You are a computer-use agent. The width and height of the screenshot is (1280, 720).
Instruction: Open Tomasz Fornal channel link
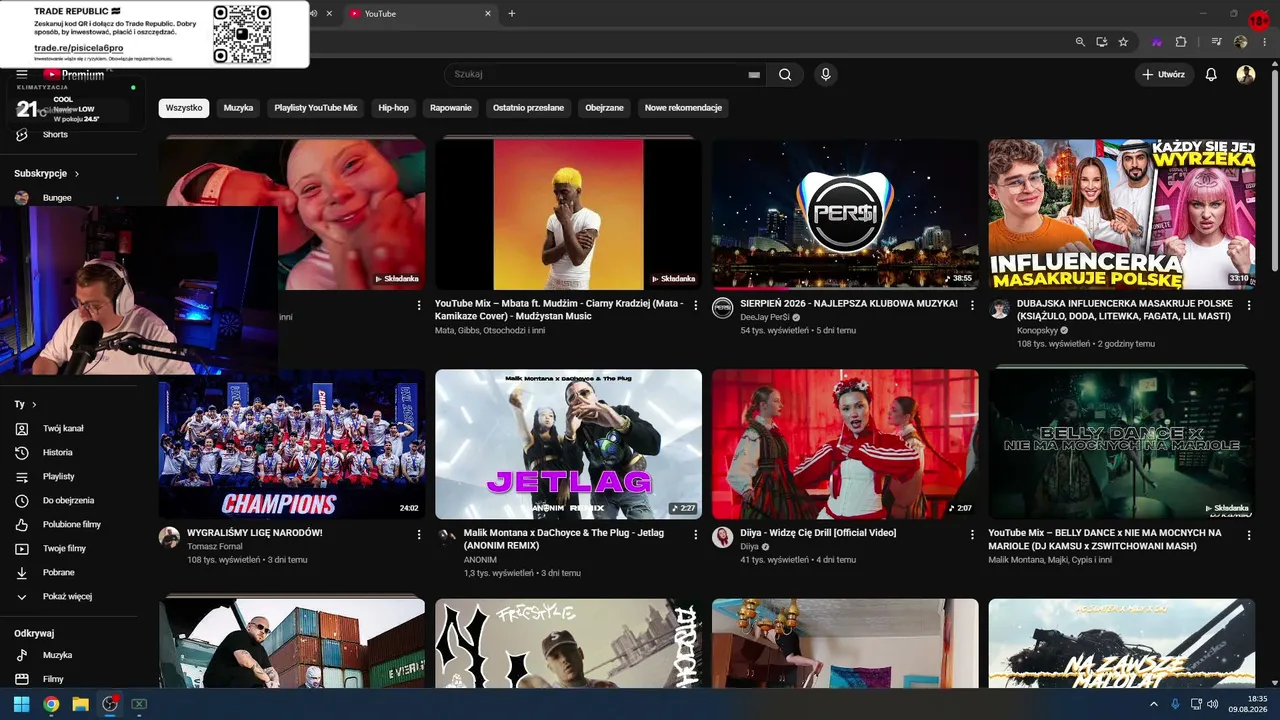point(215,546)
